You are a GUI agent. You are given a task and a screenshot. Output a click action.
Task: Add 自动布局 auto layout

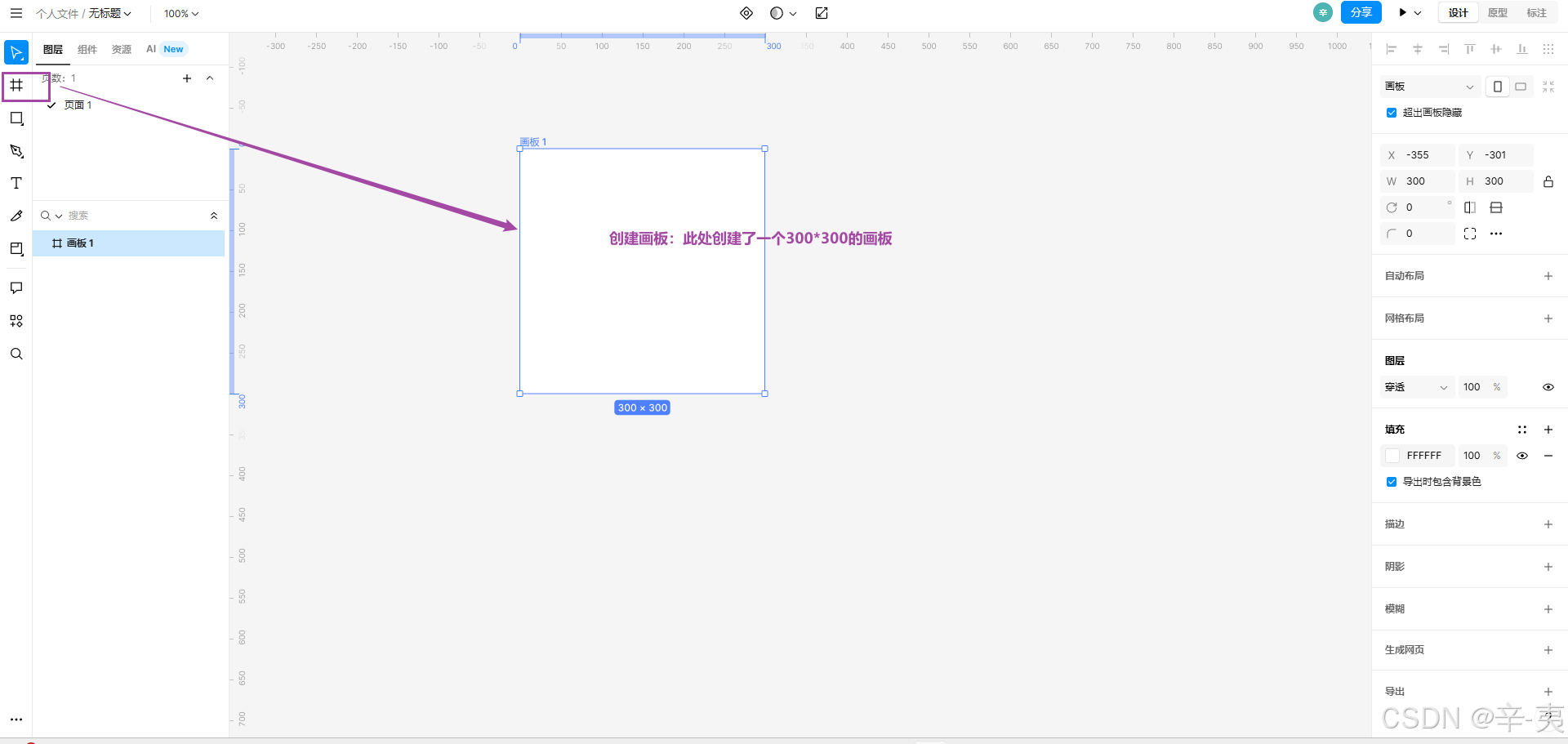(x=1548, y=276)
